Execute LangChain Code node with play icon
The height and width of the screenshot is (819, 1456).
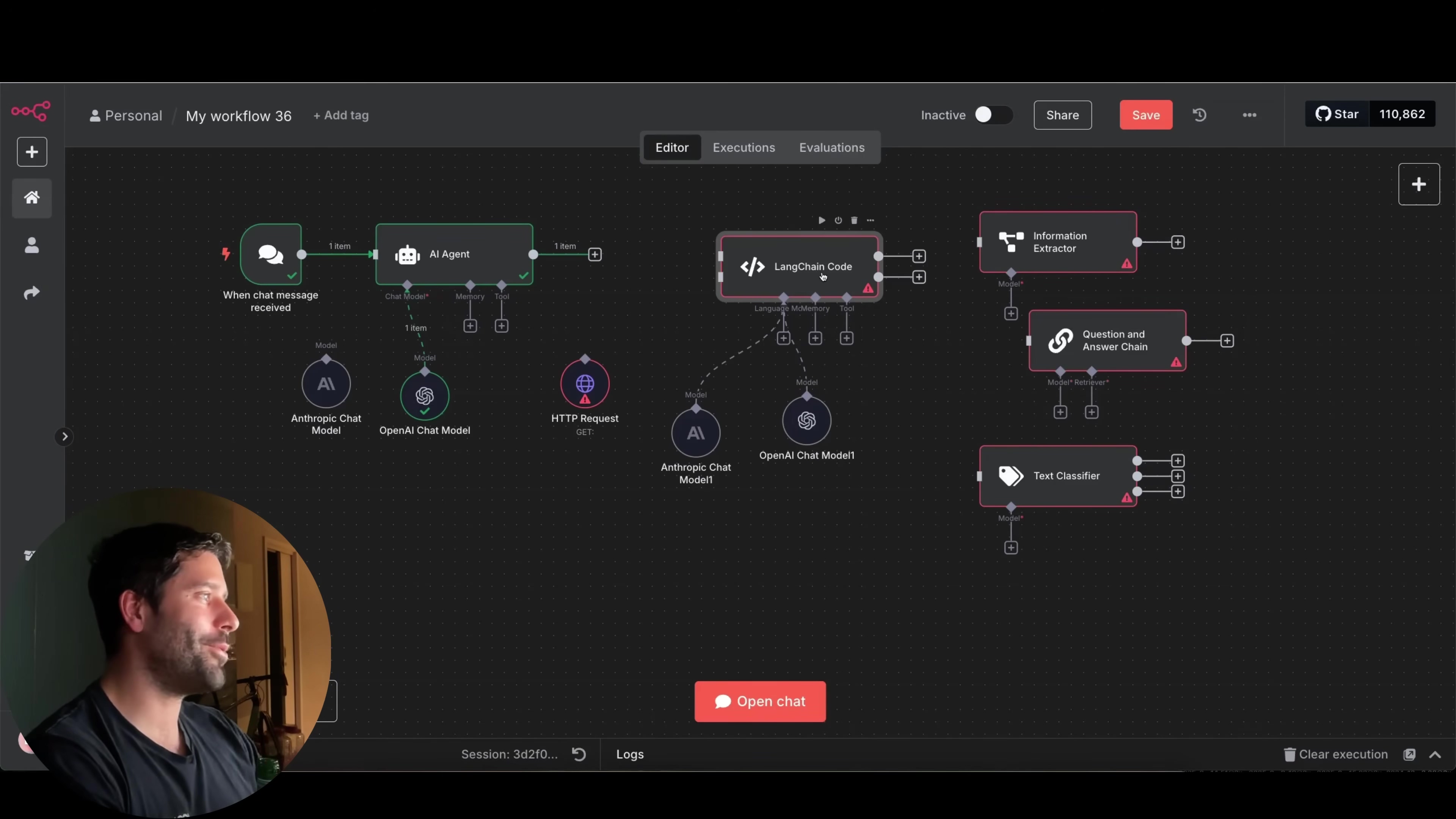point(822,220)
